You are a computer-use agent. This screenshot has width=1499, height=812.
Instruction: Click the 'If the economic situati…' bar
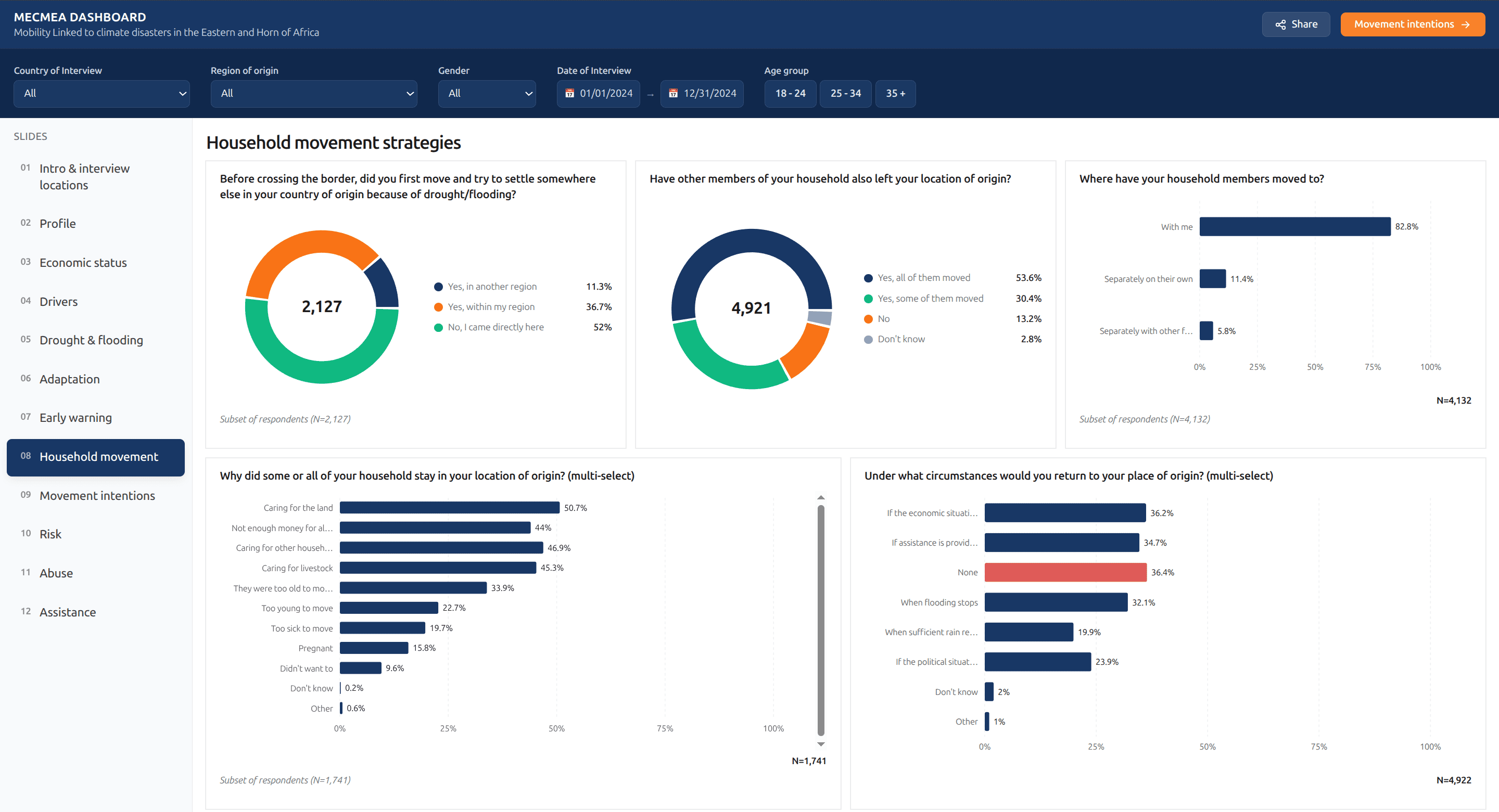[1065, 513]
